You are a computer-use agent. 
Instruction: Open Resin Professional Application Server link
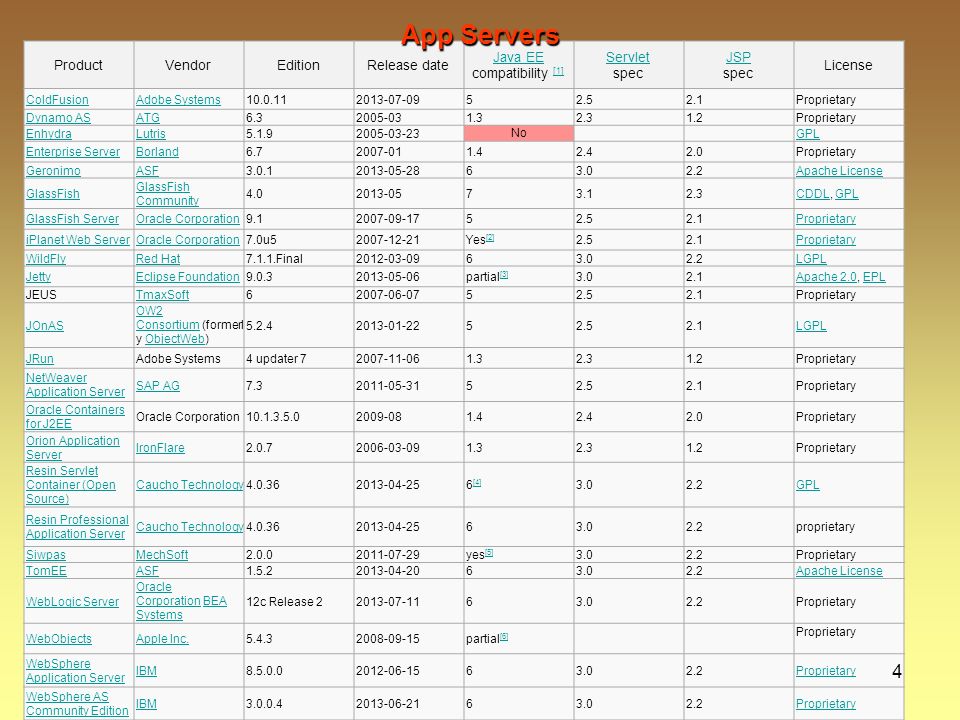(77, 527)
